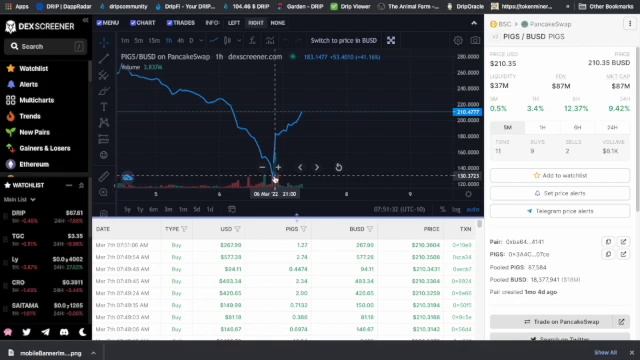The height and width of the screenshot is (360, 640).
Task: Toggle percent scale on chart
Action: click(x=443, y=209)
